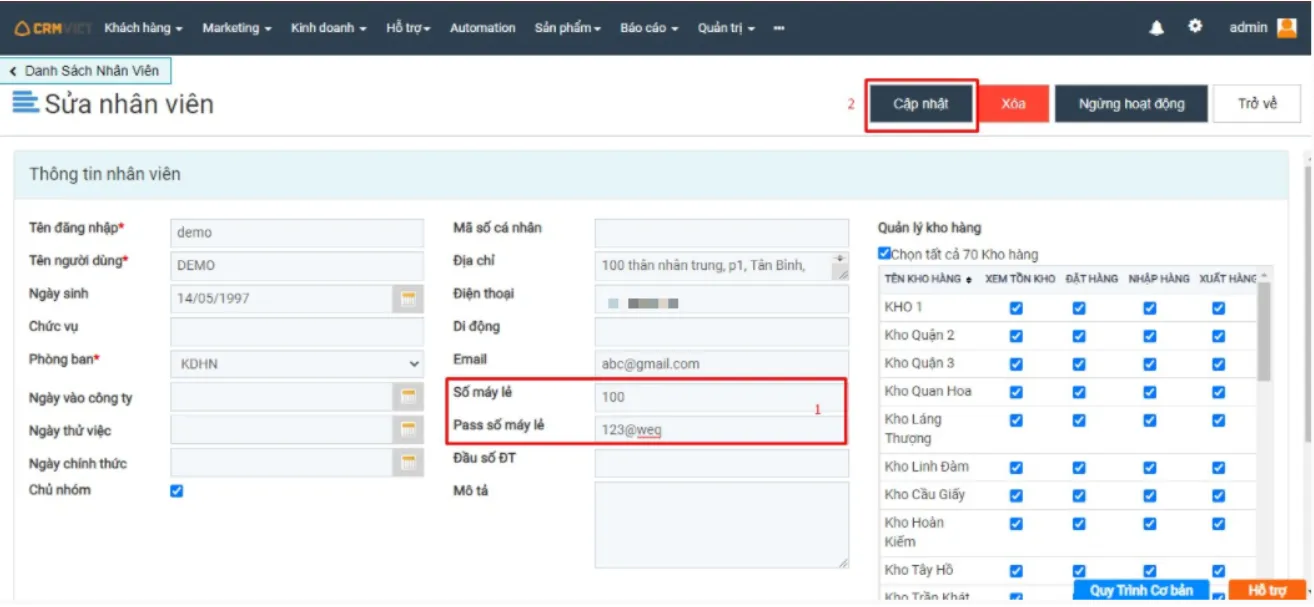This screenshot has width=1314, height=607.
Task: Toggle Xem tồn kho for KHO 1
Action: pos(1016,308)
